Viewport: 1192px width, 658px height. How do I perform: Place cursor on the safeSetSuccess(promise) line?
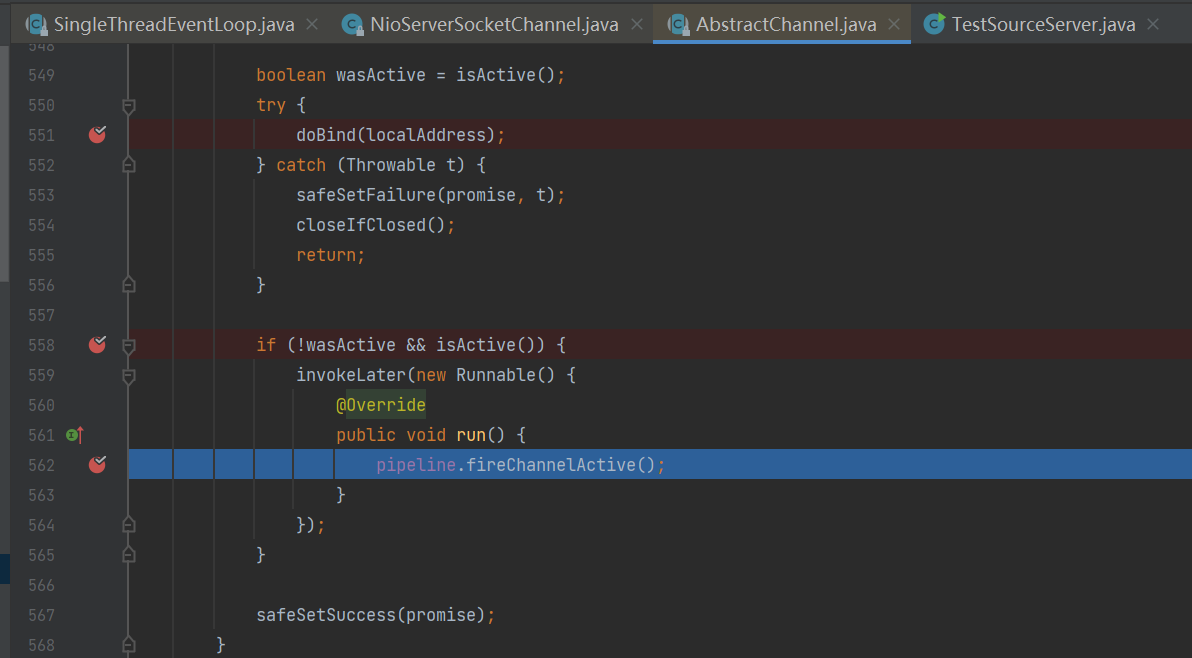[x=375, y=615]
